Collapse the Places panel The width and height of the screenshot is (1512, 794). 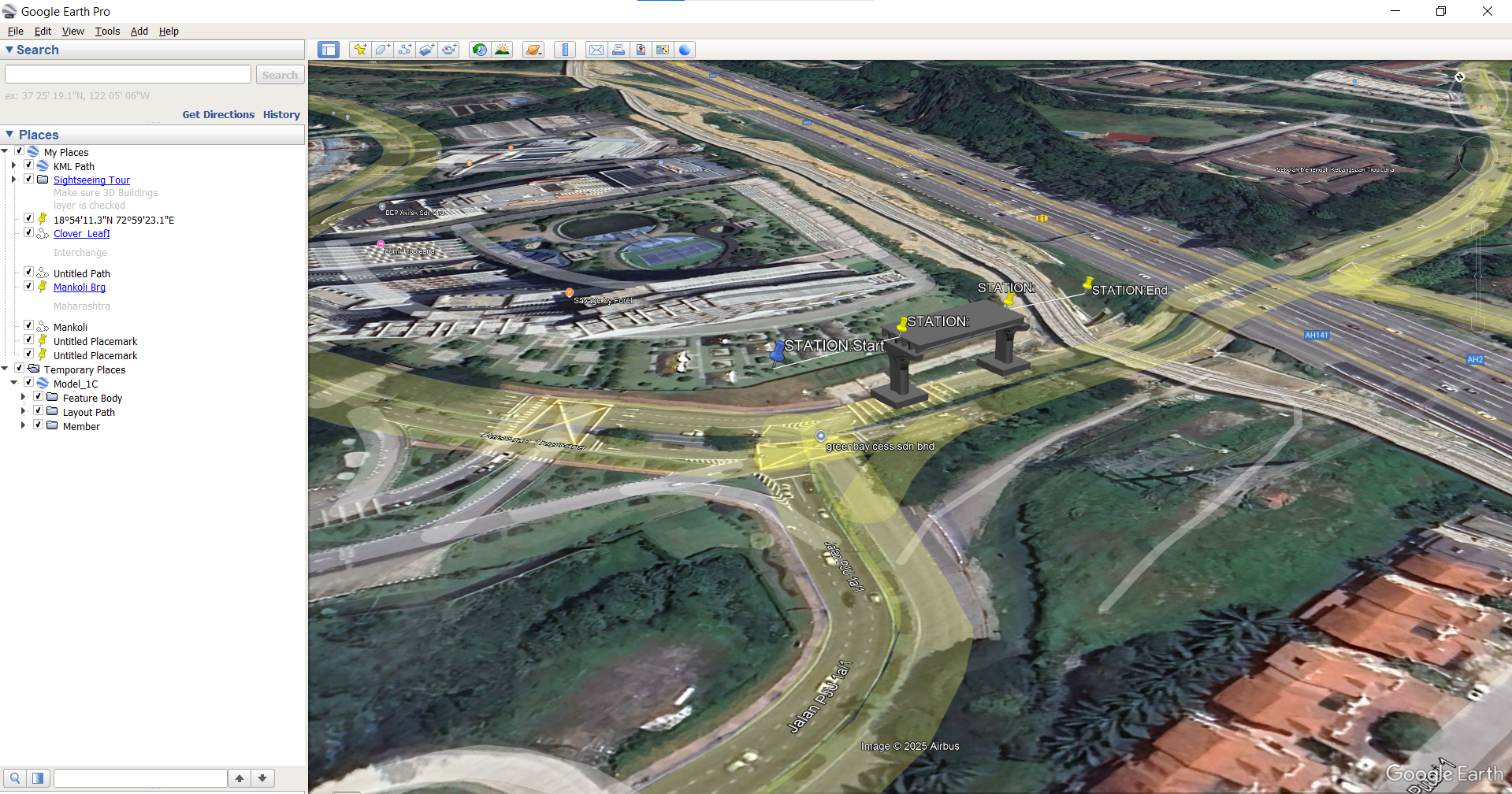pyautogui.click(x=9, y=135)
